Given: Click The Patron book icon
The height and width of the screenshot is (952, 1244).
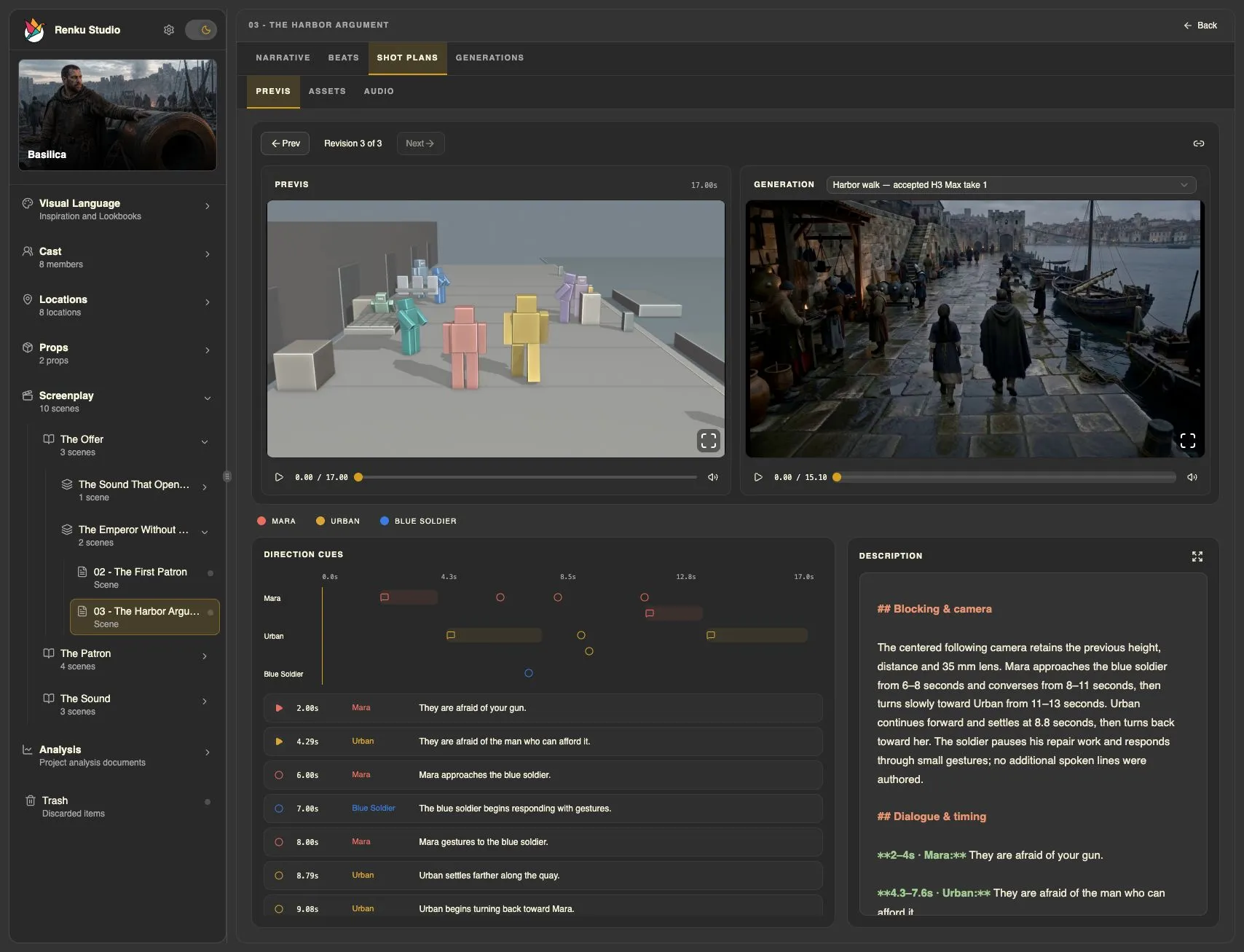Looking at the screenshot, I should [x=49, y=653].
